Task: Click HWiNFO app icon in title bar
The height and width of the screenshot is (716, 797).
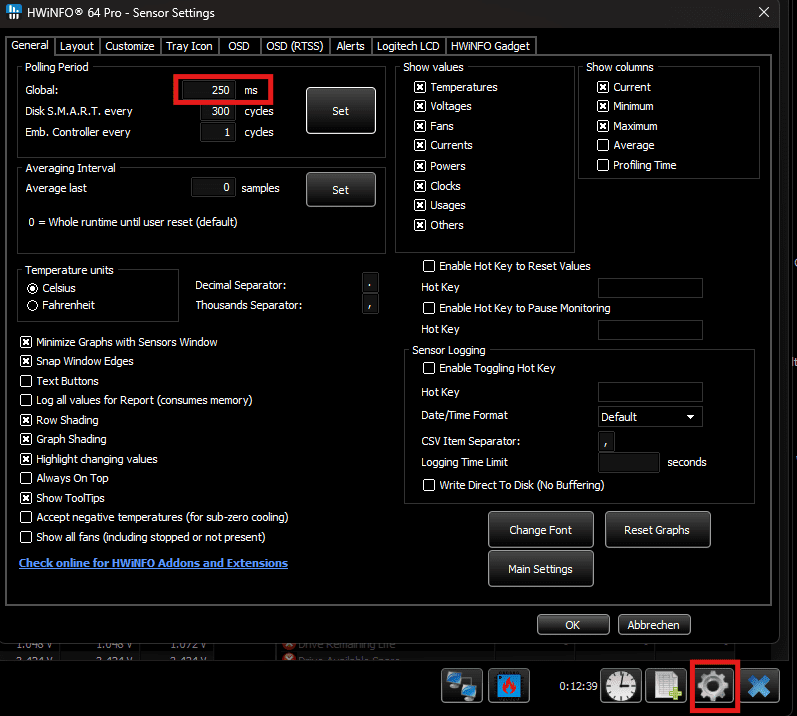Action: coord(14,12)
